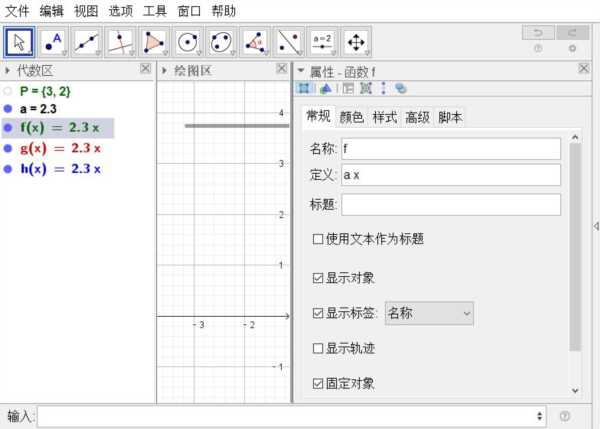Select the Polygon tool
The height and width of the screenshot is (429, 600).
154,42
